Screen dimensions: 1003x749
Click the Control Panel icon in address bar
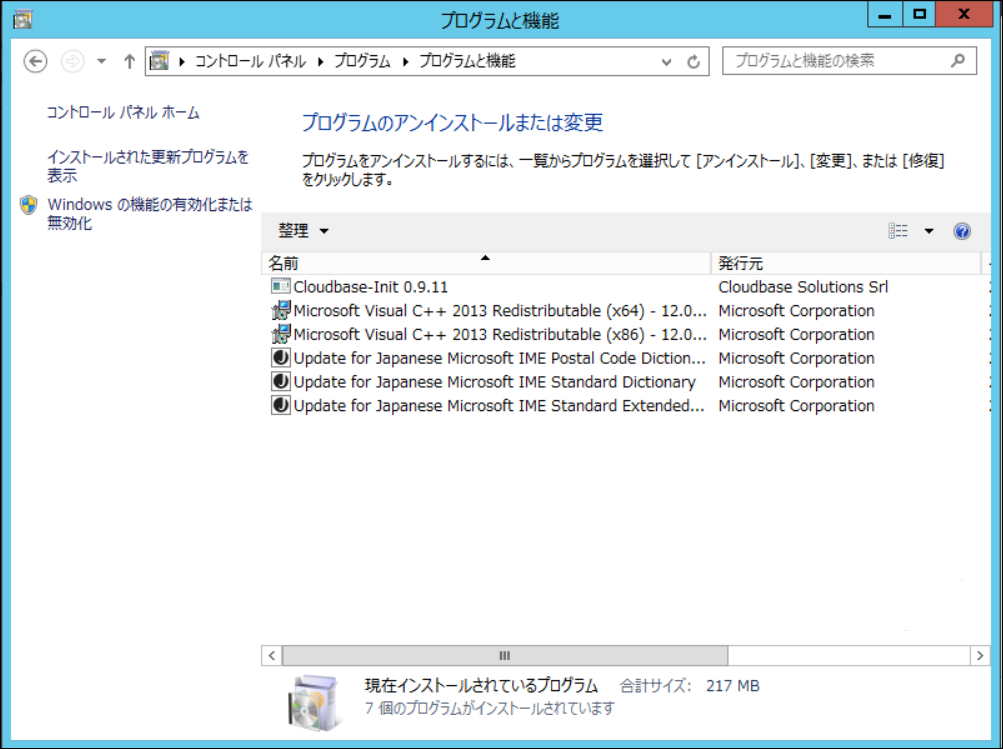(x=159, y=61)
